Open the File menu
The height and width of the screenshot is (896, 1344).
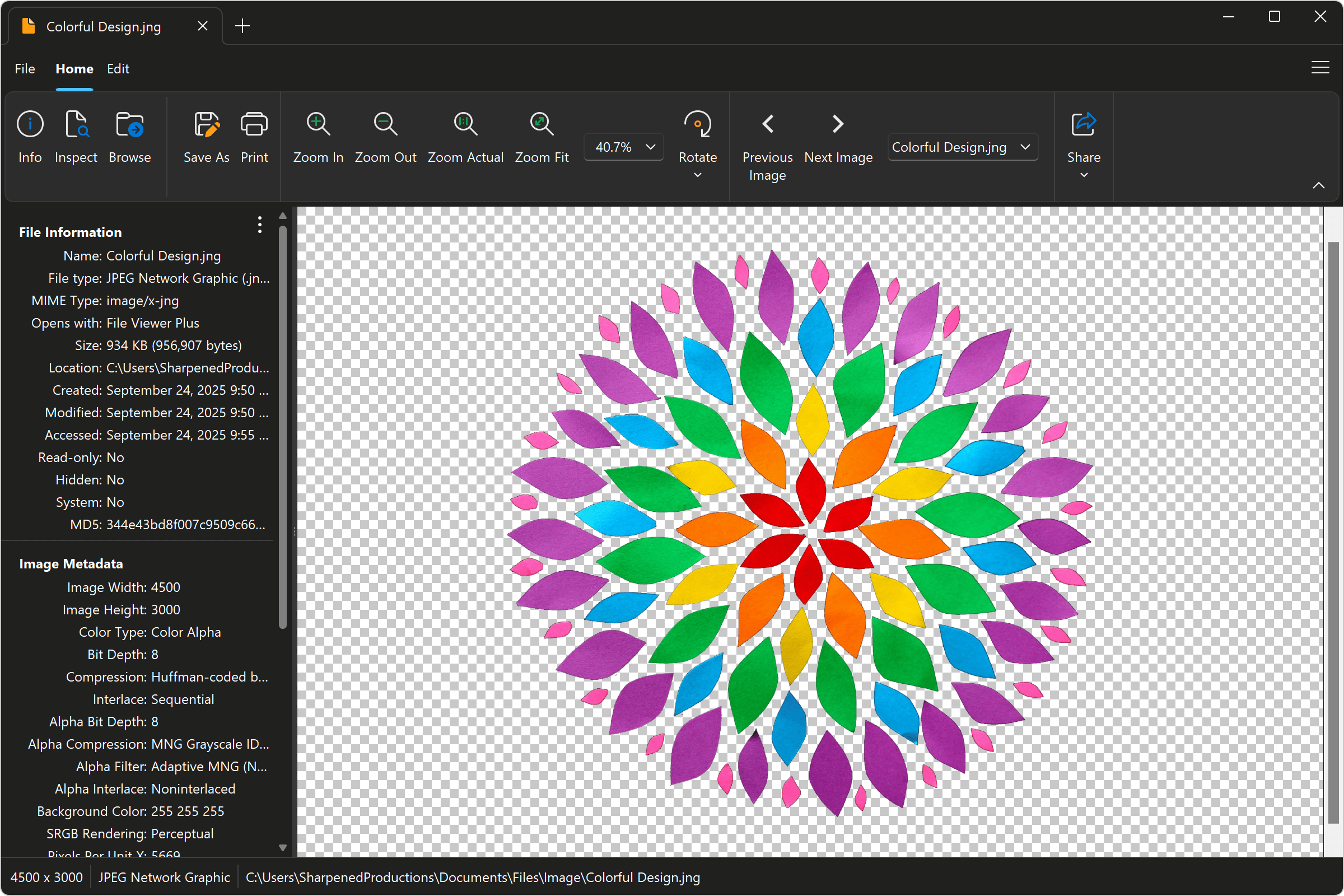[x=25, y=68]
